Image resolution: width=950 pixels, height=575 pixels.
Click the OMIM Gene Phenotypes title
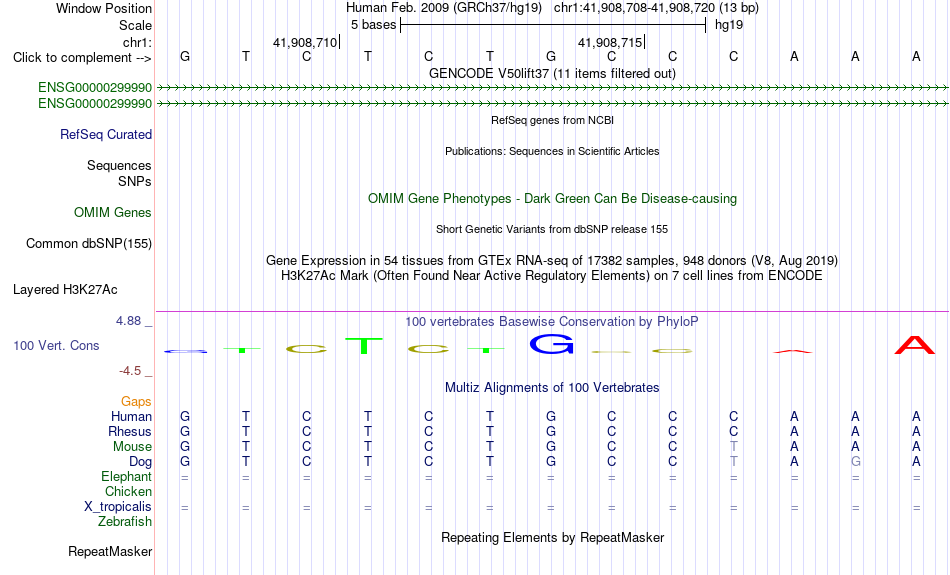552,199
